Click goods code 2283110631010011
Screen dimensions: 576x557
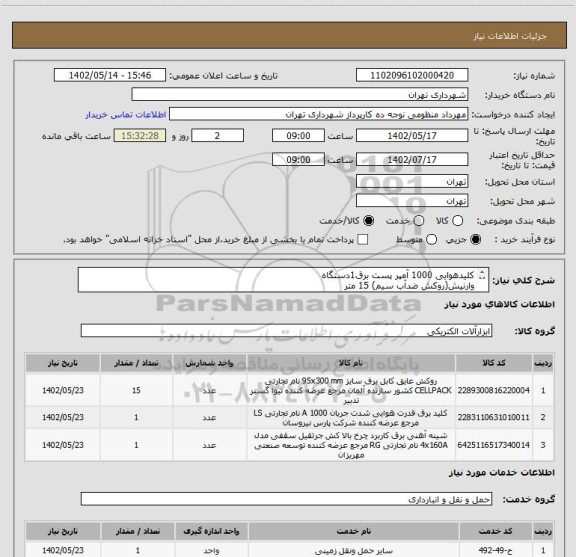[494, 417]
